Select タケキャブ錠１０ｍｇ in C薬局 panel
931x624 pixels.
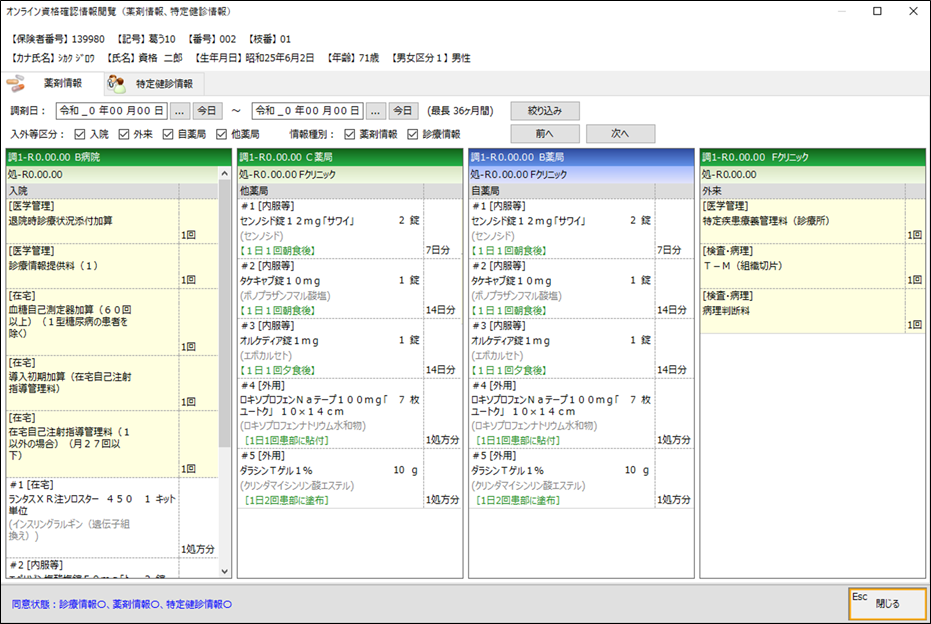click(350, 289)
